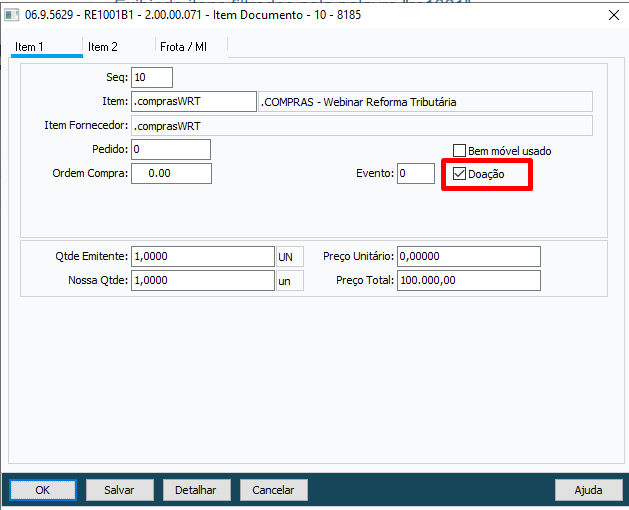This screenshot has width=629, height=510.
Task: Click the UN unit box beside Qtde Emitente
Action: [290, 256]
